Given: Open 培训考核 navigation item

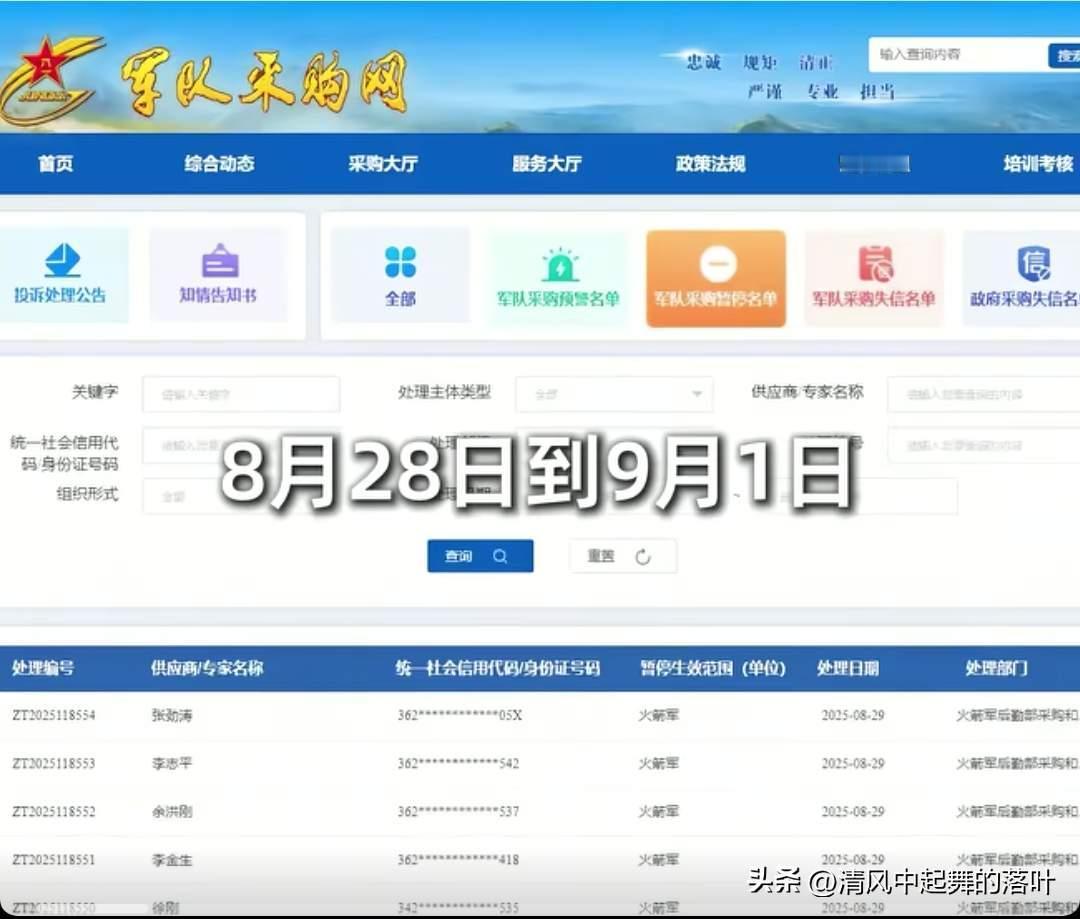Looking at the screenshot, I should [1038, 164].
